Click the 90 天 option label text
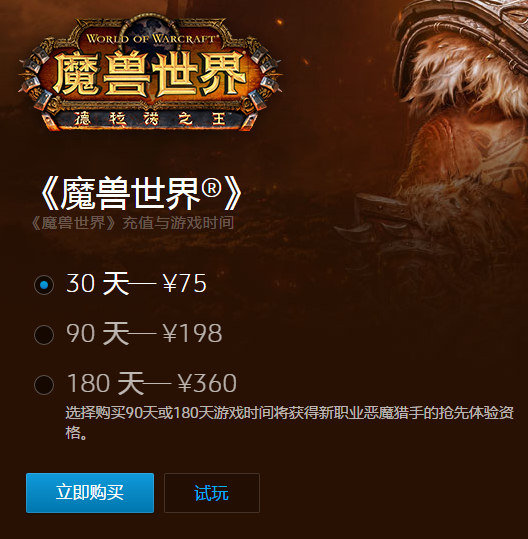Viewport: 528px width, 539px height. [x=98, y=333]
